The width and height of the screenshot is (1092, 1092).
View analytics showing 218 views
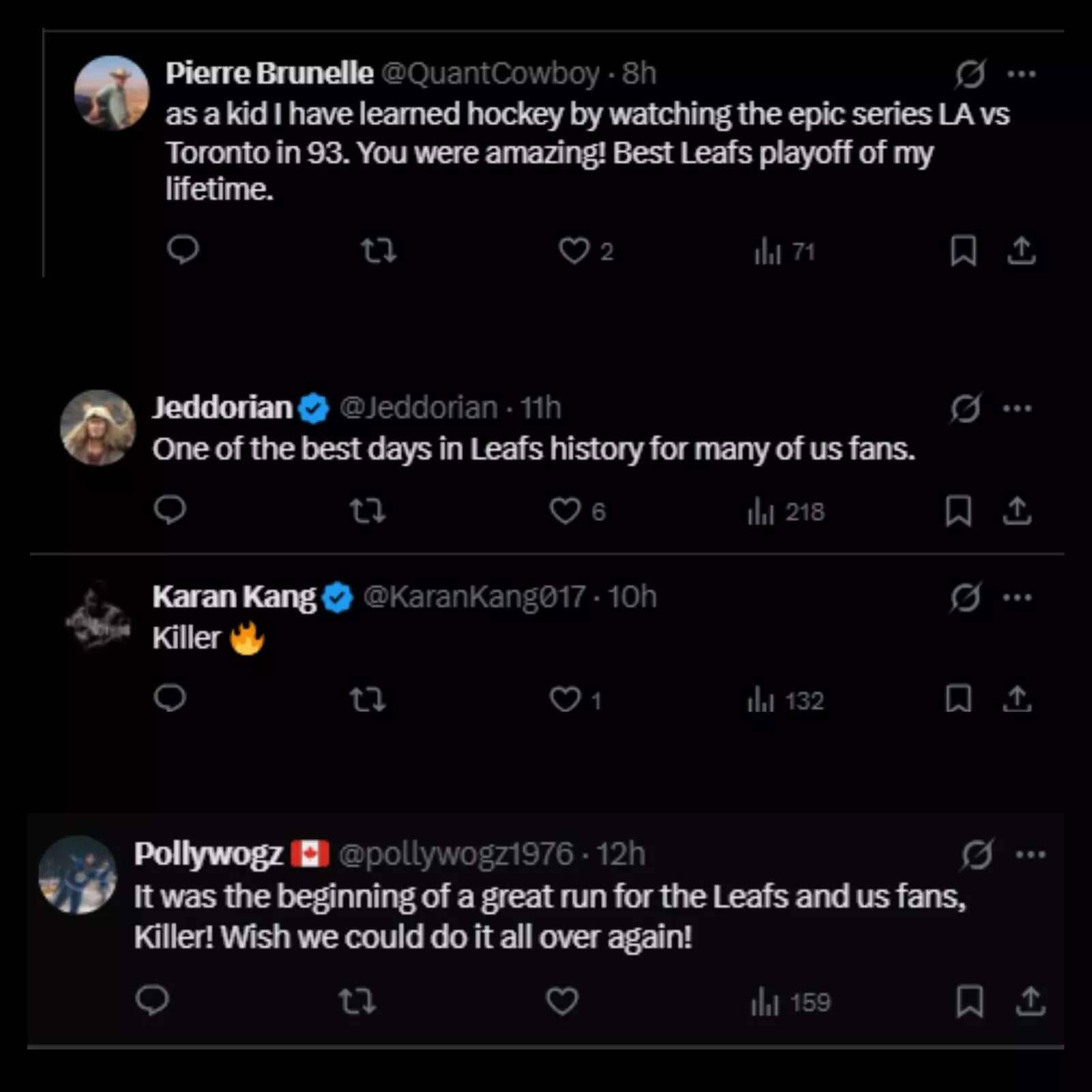pyautogui.click(x=786, y=512)
